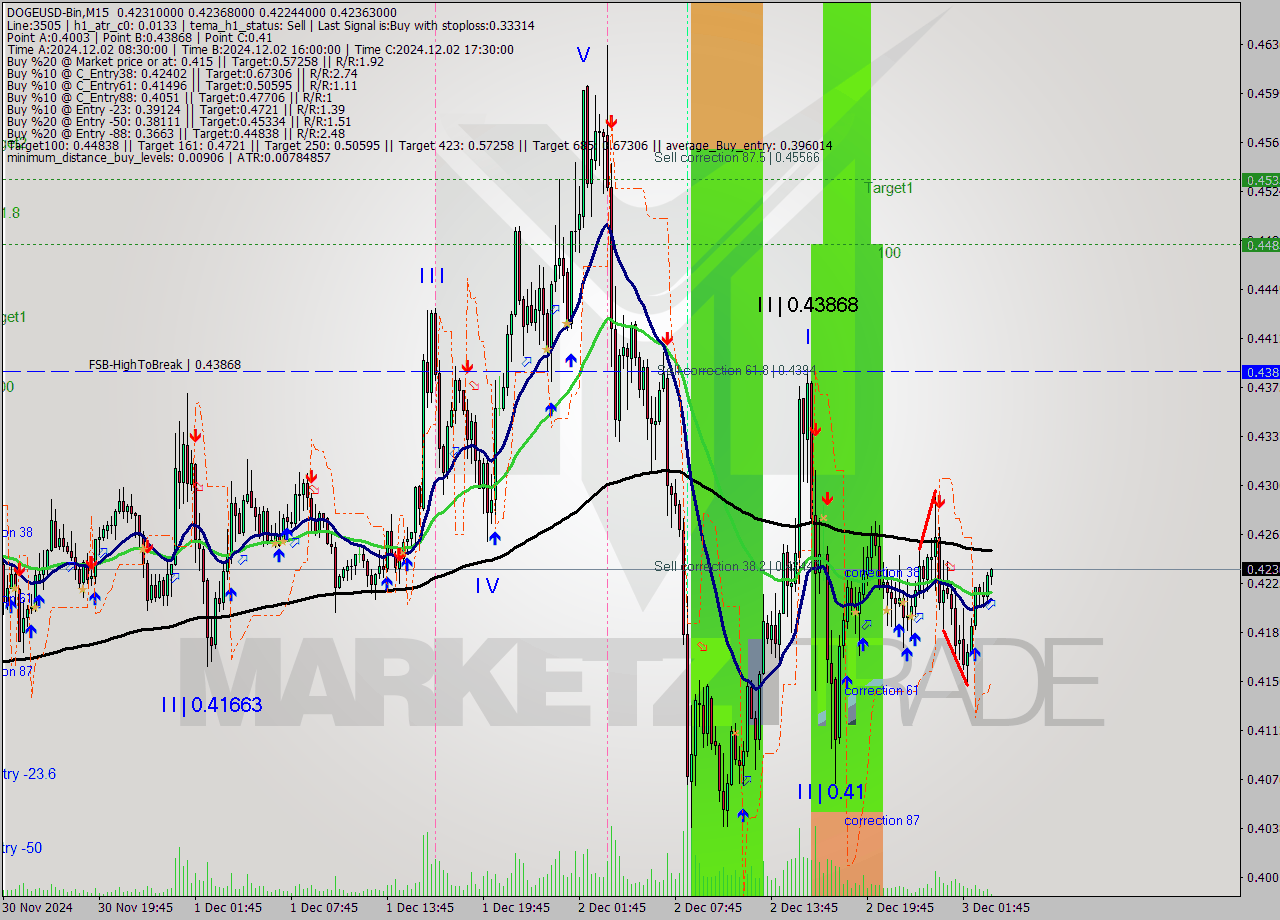Click the '2 Dec 19:45' time label
Image resolution: width=1280 pixels, height=920 pixels.
click(900, 908)
